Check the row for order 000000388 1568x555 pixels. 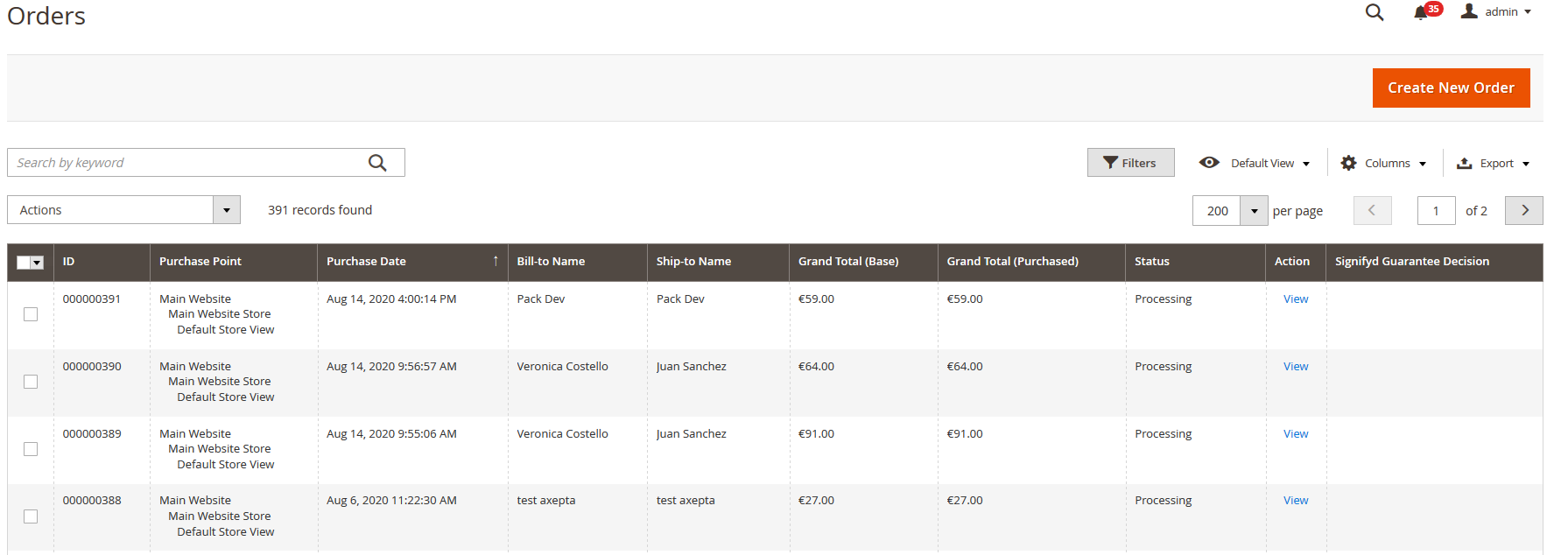click(31, 516)
